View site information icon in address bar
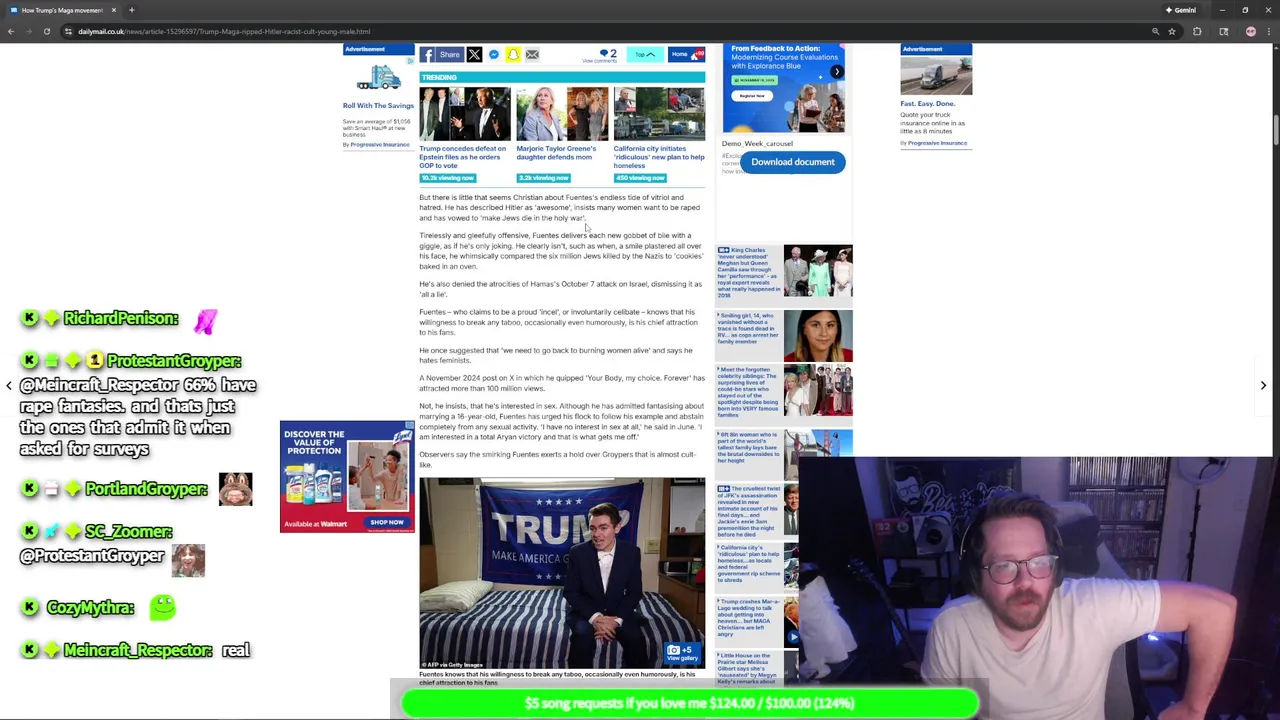This screenshot has width=1280, height=720. [x=68, y=31]
